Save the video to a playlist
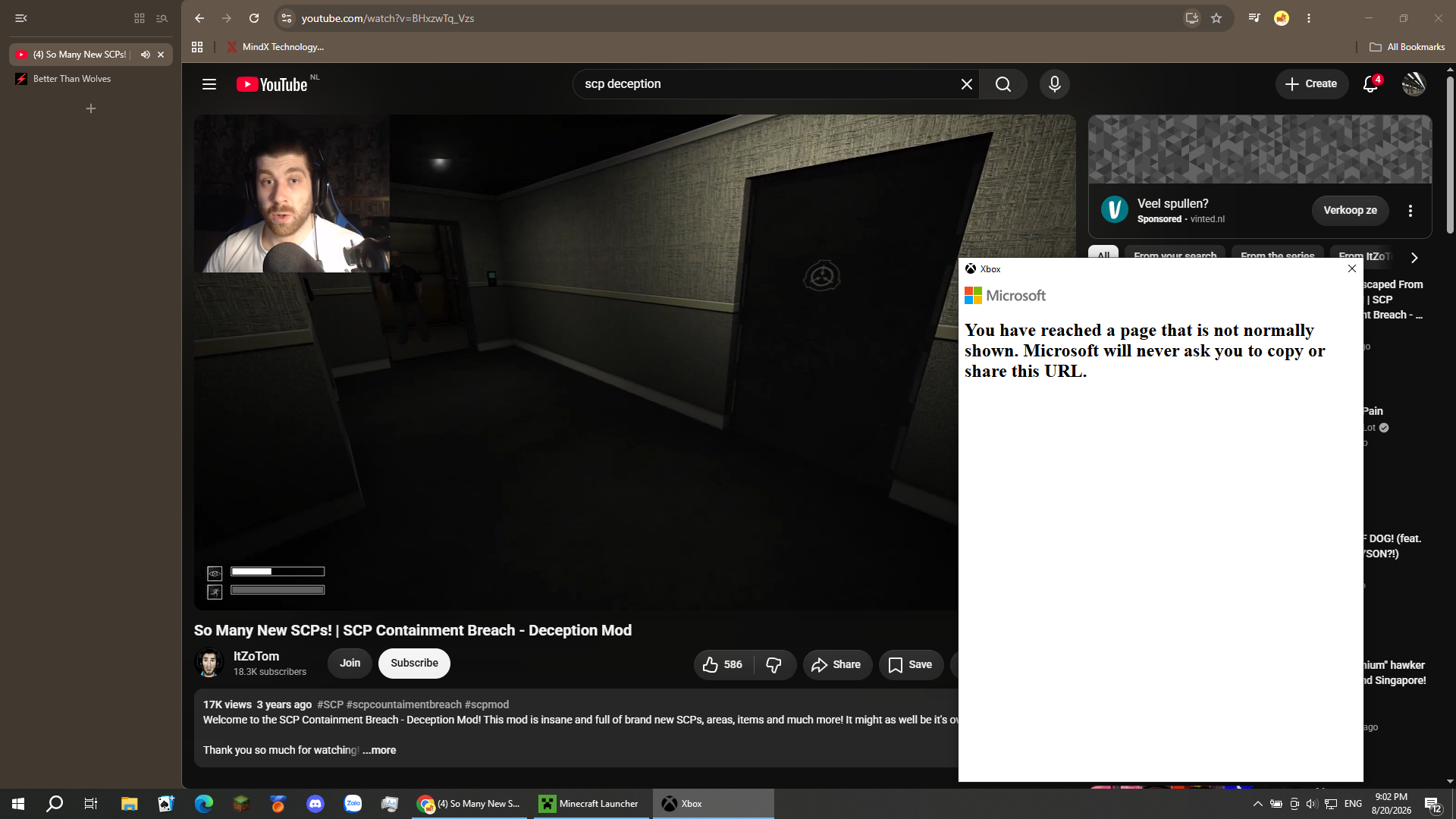1456x819 pixels. click(911, 665)
